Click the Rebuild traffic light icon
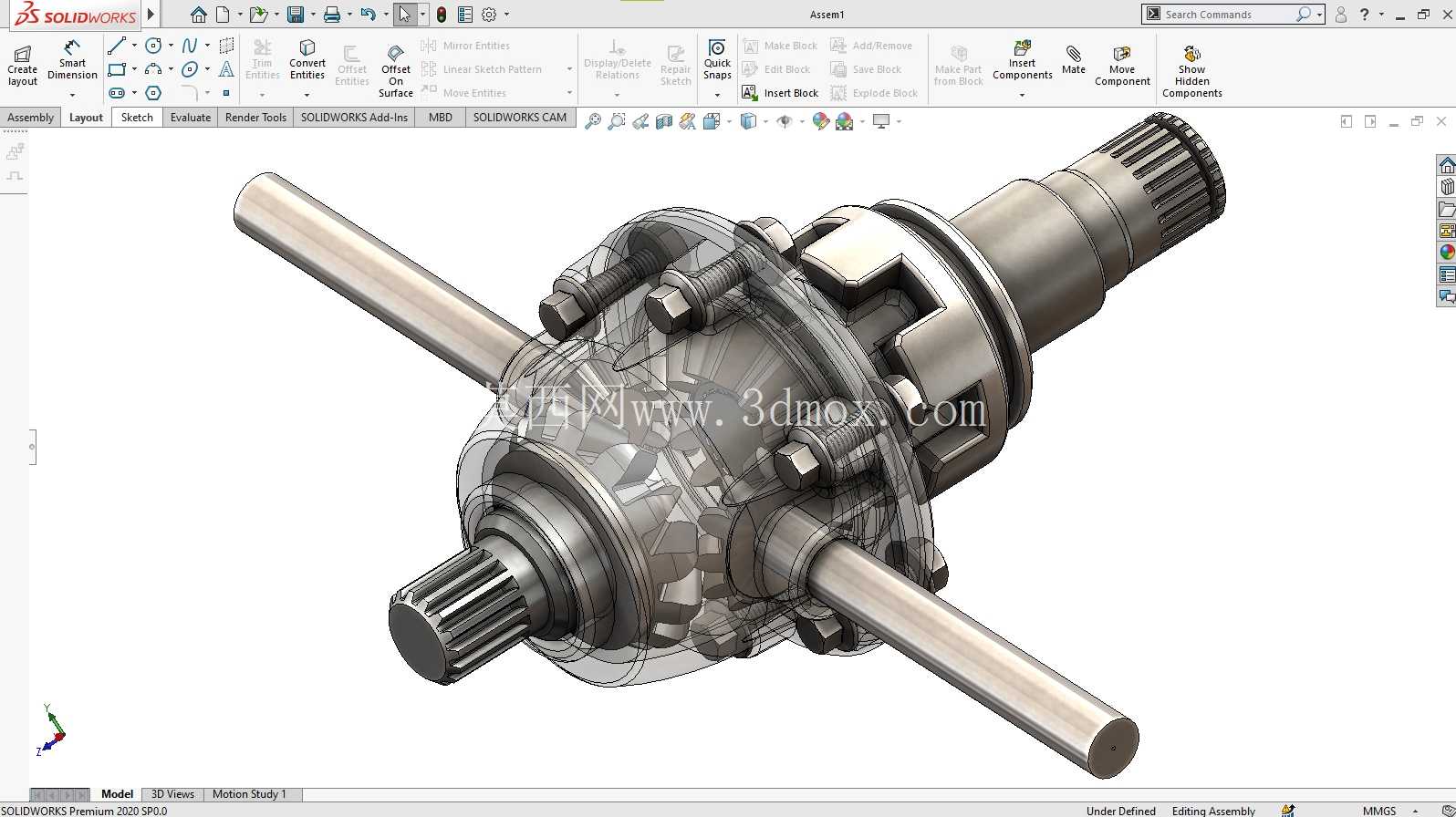Screen dimensions: 1456x817 coord(442,15)
